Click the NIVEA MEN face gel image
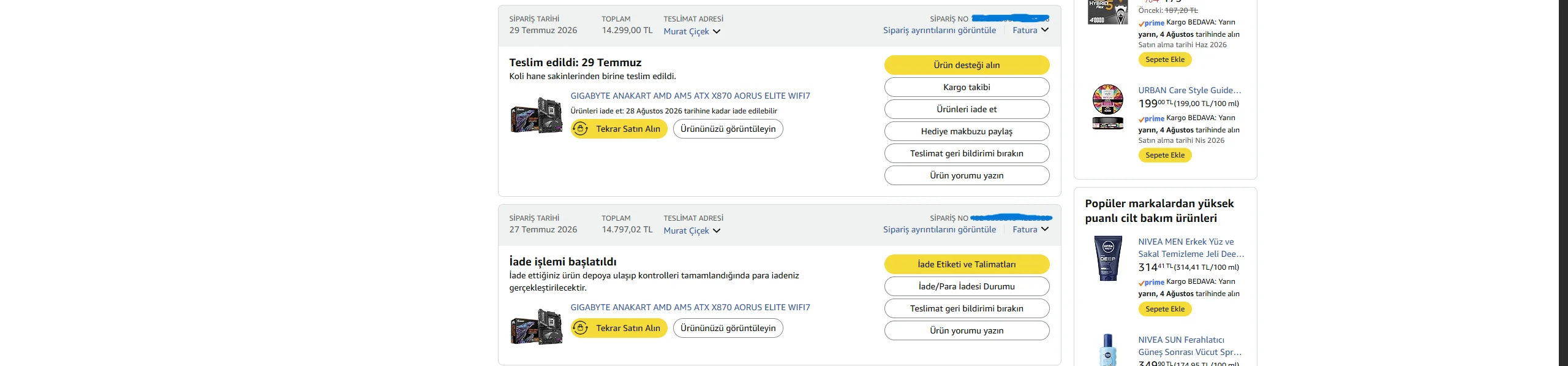 [1108, 258]
